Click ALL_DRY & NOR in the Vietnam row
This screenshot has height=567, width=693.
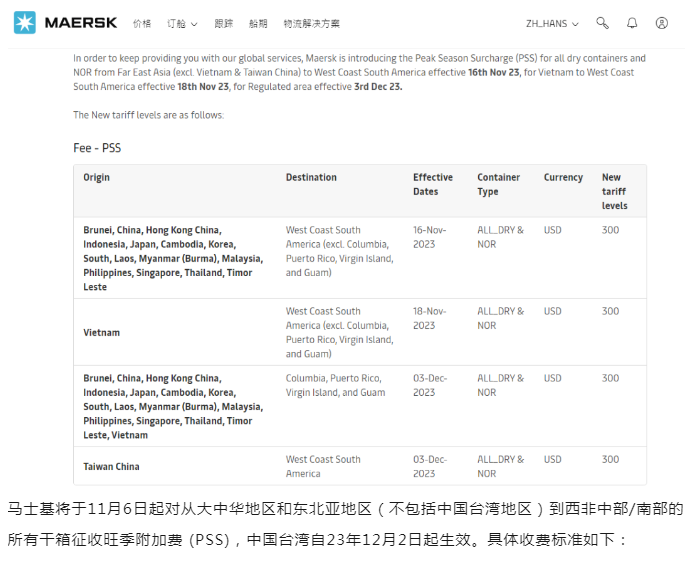point(500,318)
